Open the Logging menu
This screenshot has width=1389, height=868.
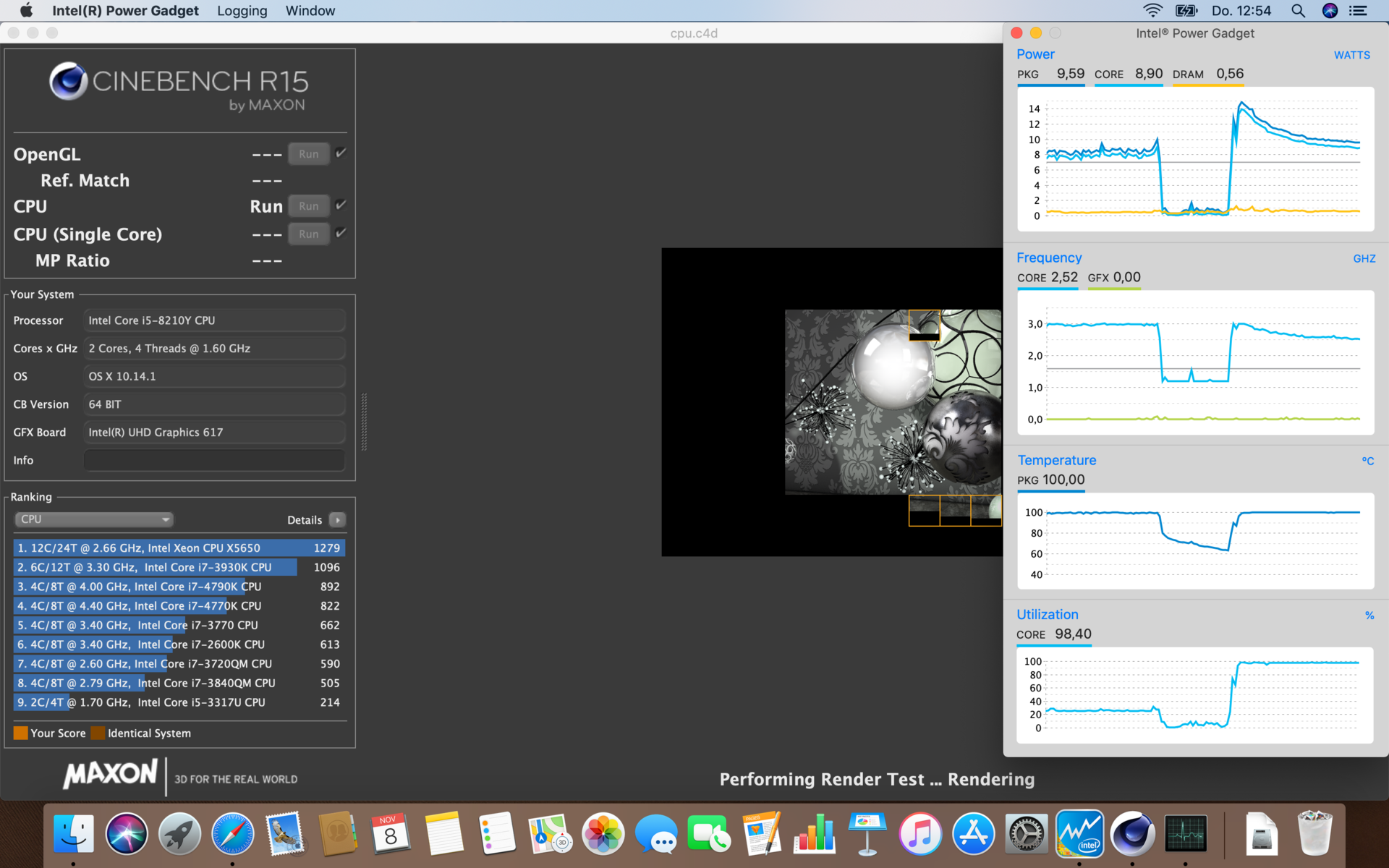(x=242, y=11)
